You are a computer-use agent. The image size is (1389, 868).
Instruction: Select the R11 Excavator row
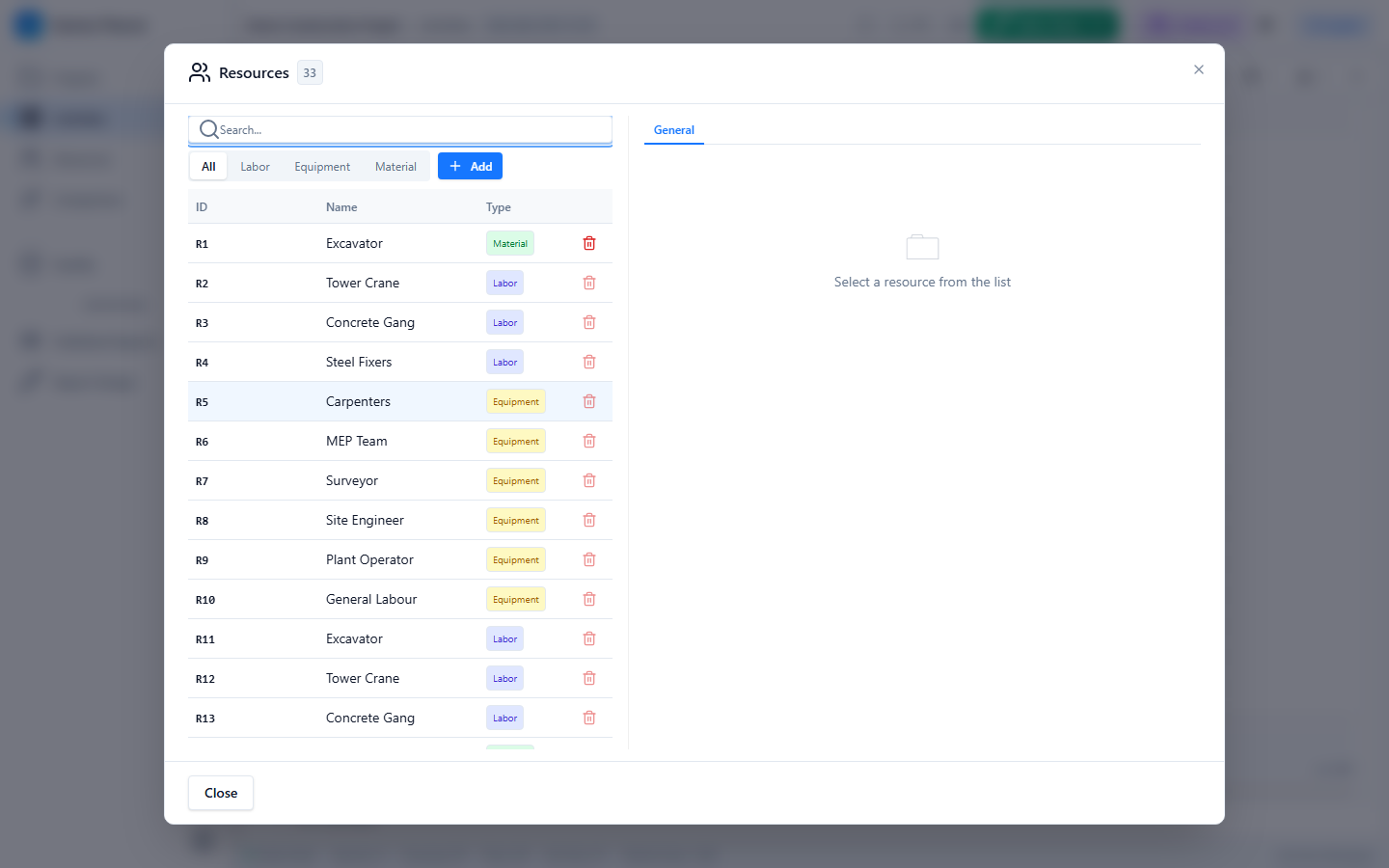tap(400, 638)
